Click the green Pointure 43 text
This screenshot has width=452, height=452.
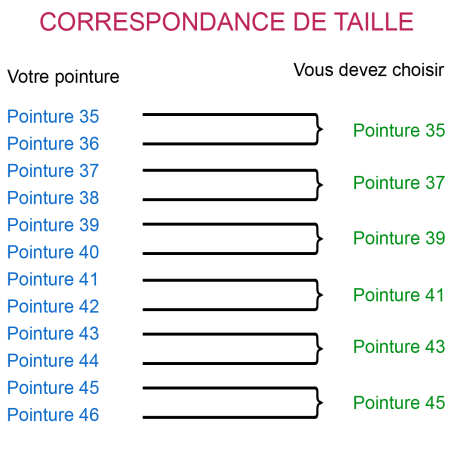tap(399, 347)
